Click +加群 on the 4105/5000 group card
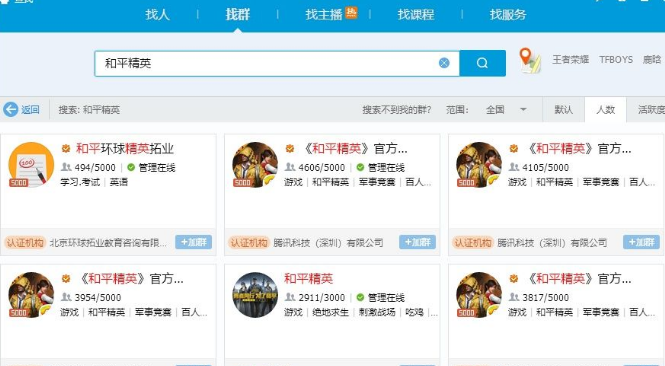 (x=641, y=242)
